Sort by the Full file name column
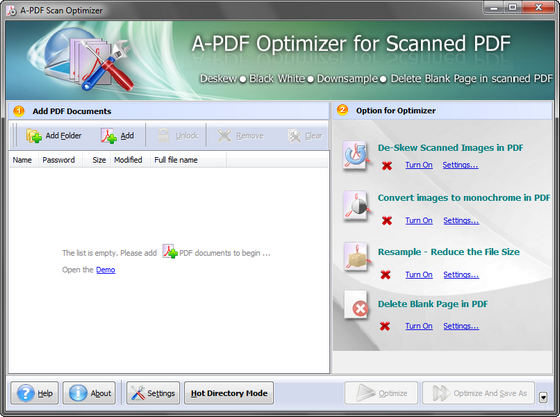 coord(176,160)
